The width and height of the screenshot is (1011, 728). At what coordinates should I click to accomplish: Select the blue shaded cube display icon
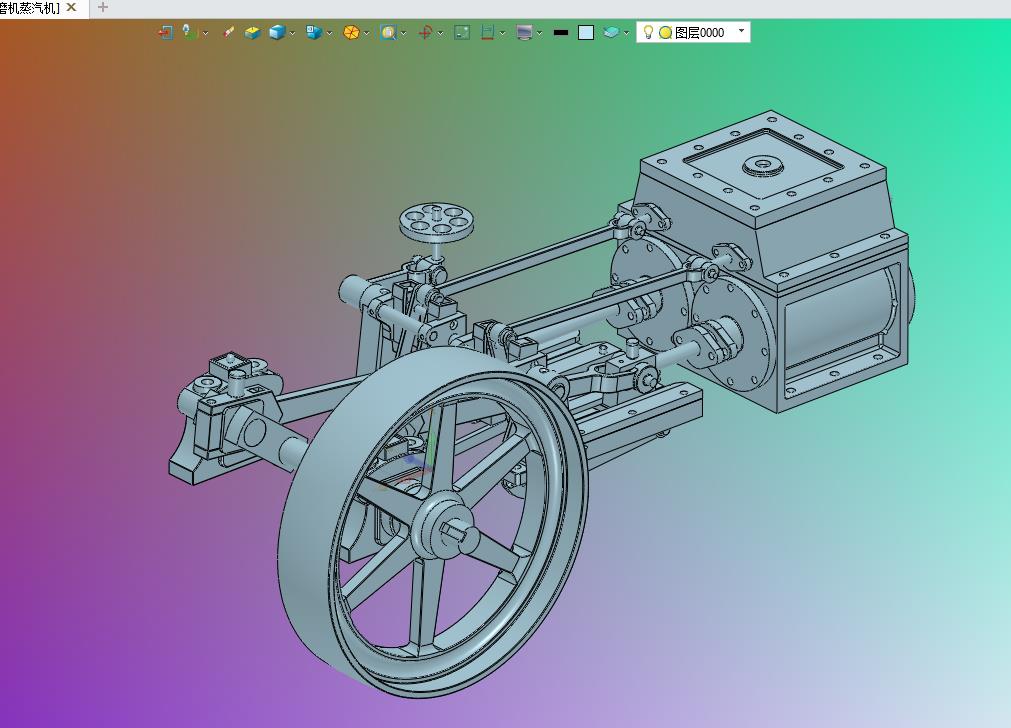pos(277,32)
